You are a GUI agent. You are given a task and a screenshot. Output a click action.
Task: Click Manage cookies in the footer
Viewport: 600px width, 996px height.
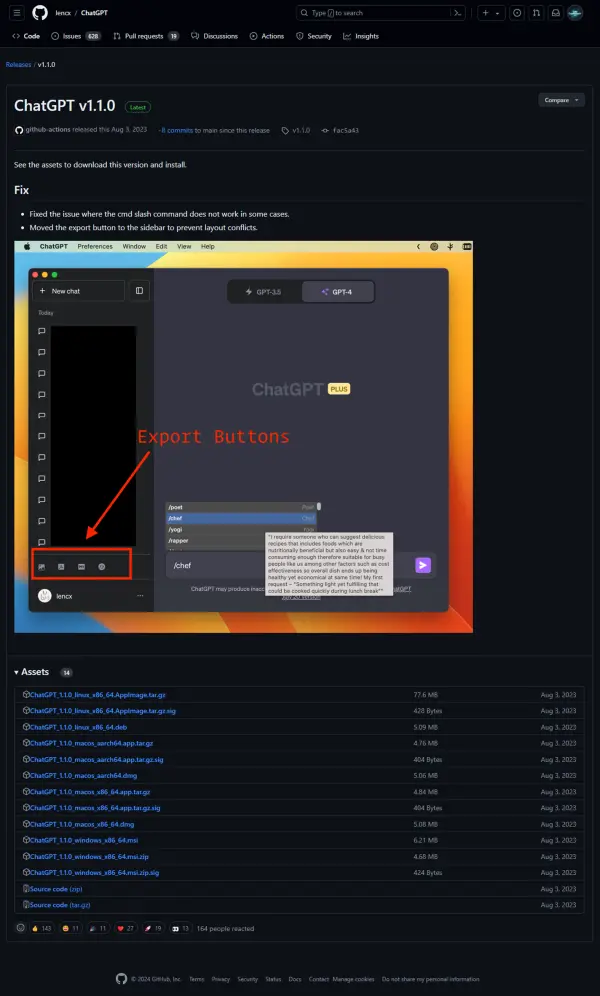click(x=353, y=979)
